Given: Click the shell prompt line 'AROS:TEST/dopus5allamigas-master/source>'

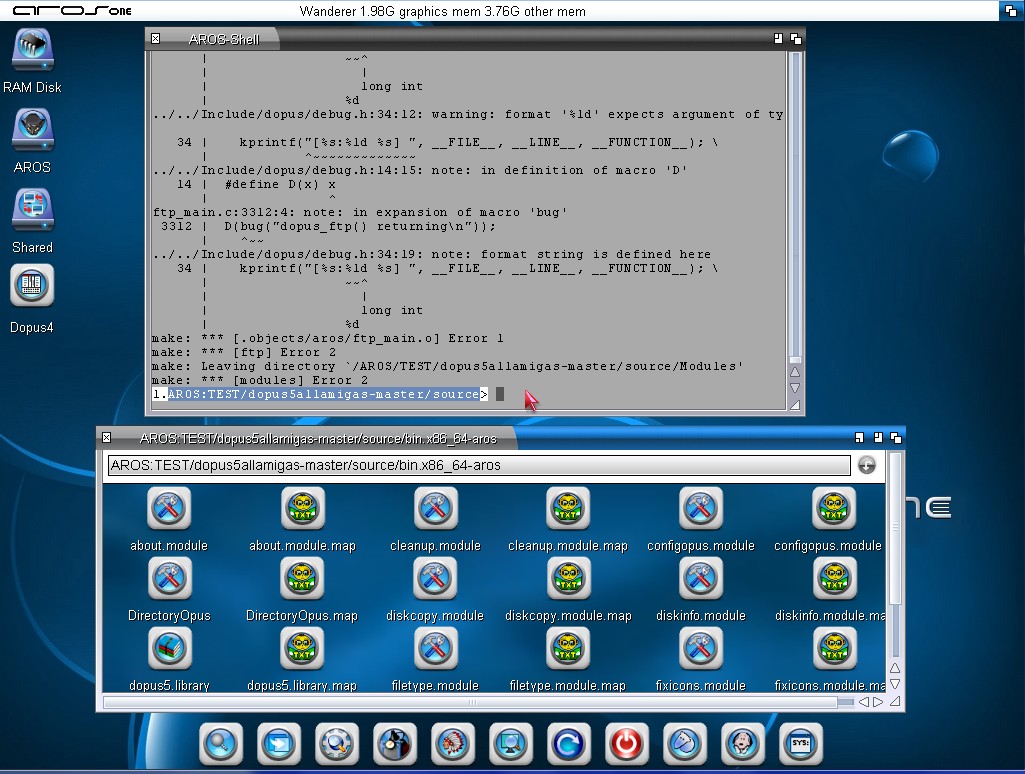Looking at the screenshot, I should pyautogui.click(x=320, y=394).
